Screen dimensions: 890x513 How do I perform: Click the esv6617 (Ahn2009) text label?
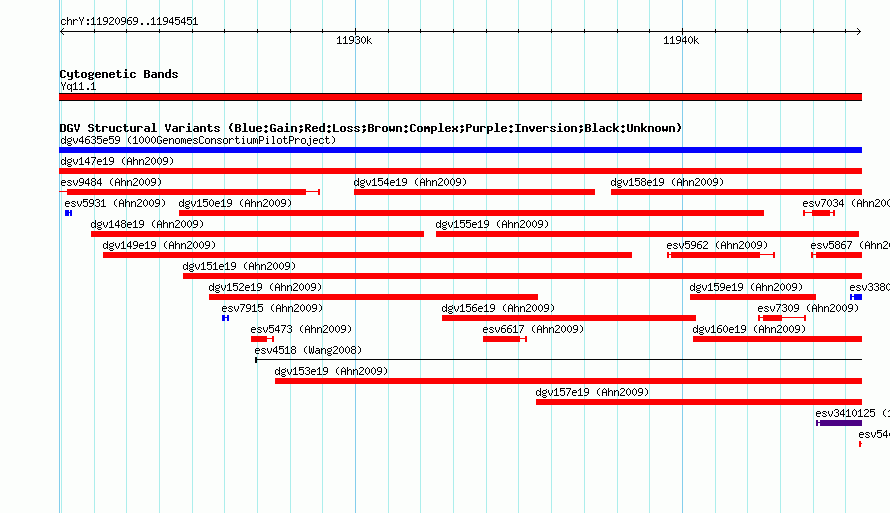[x=533, y=329]
